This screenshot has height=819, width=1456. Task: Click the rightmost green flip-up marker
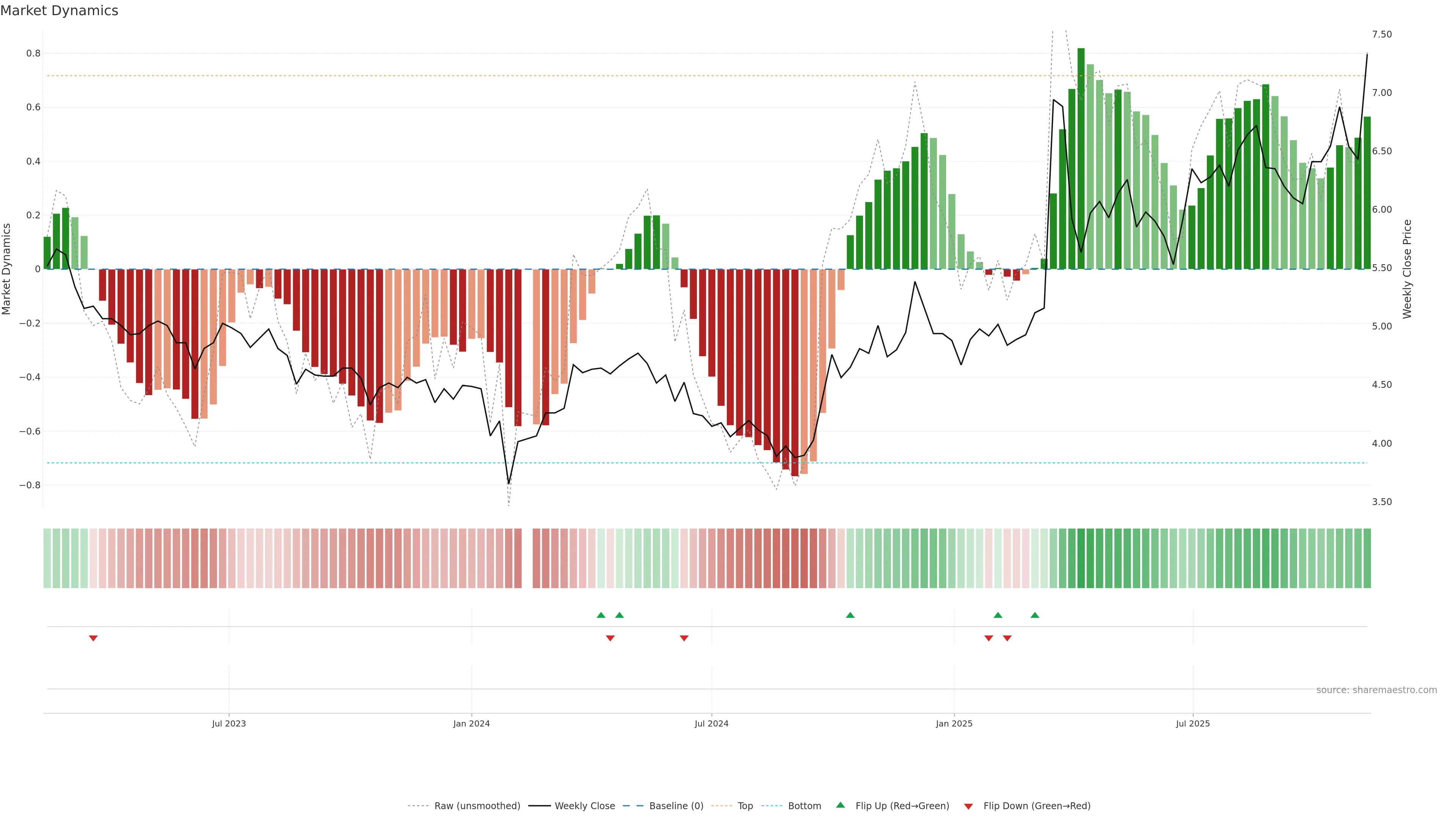tap(1034, 615)
